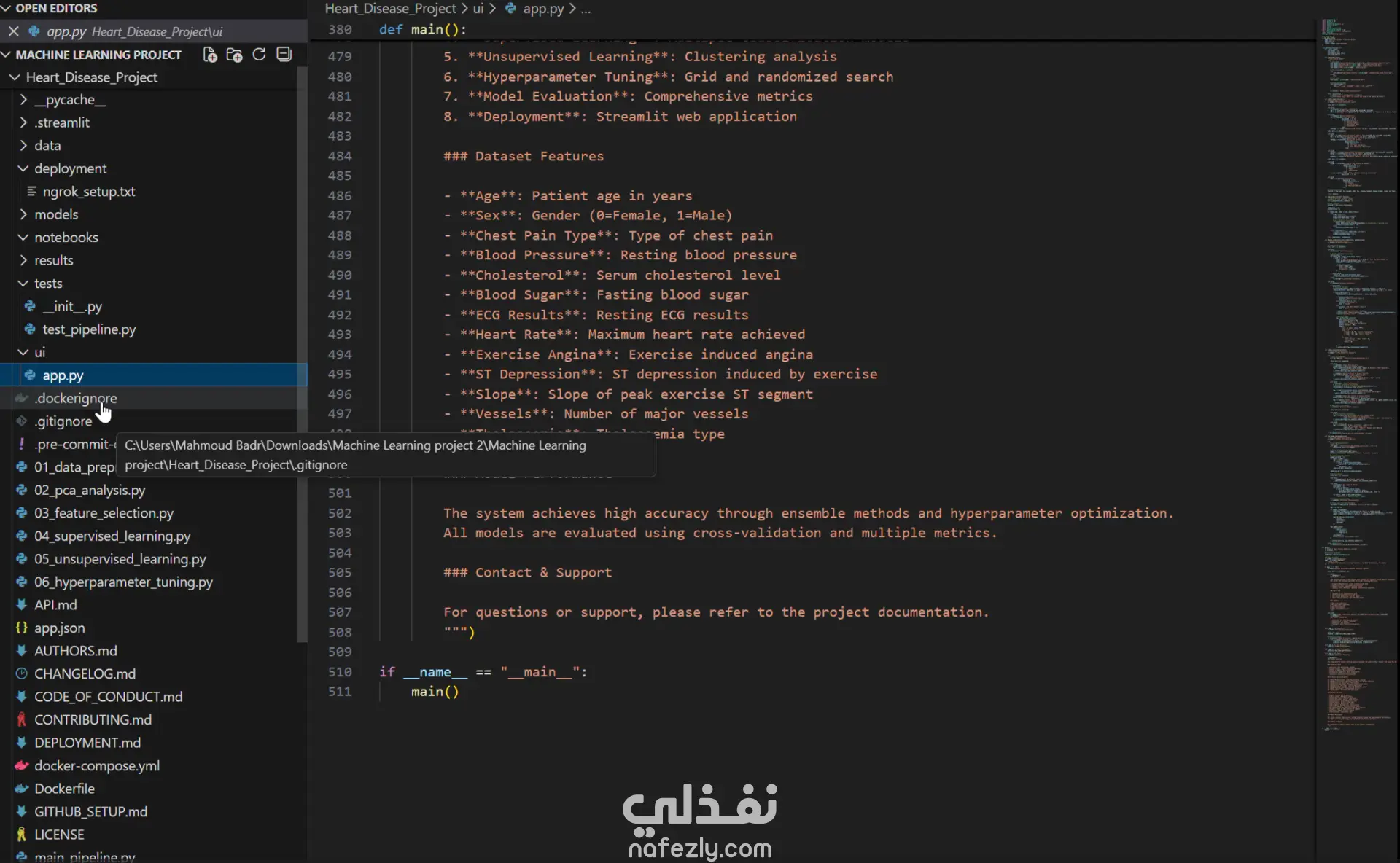1400x863 pixels.
Task: Collapse the Machine Learning Project section
Action: (x=98, y=55)
